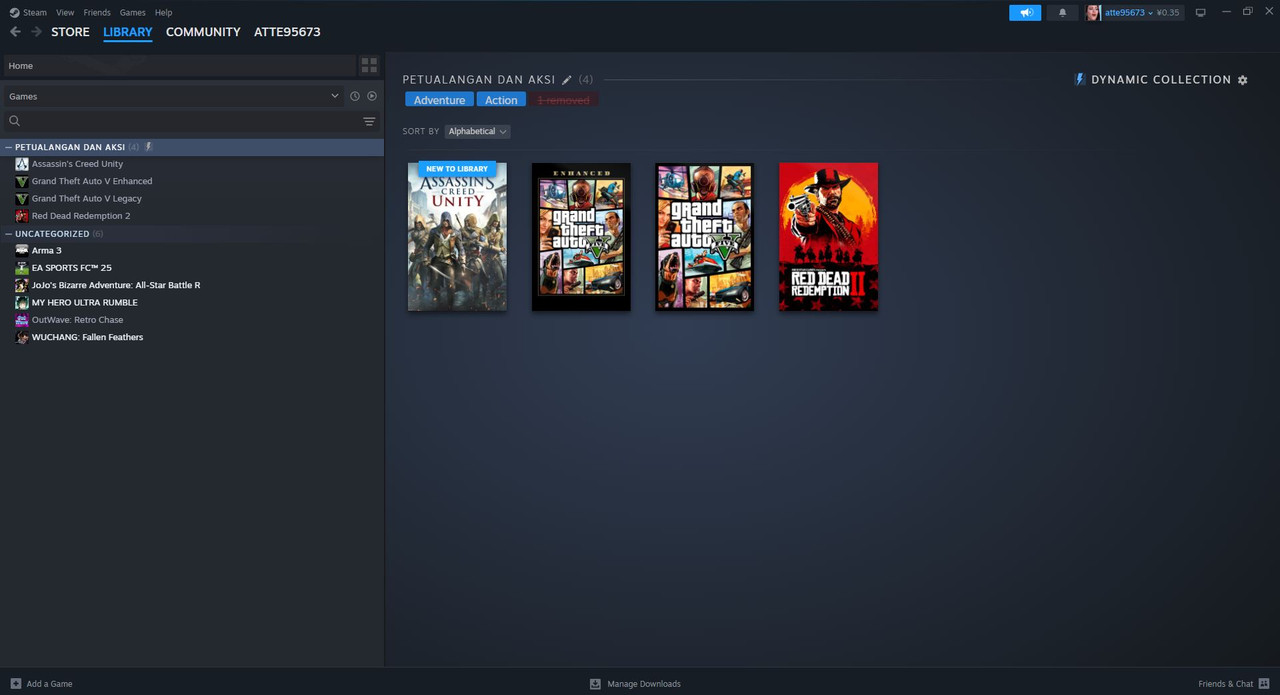
Task: Open the ATTE95673 profile tab
Action: click(x=287, y=32)
